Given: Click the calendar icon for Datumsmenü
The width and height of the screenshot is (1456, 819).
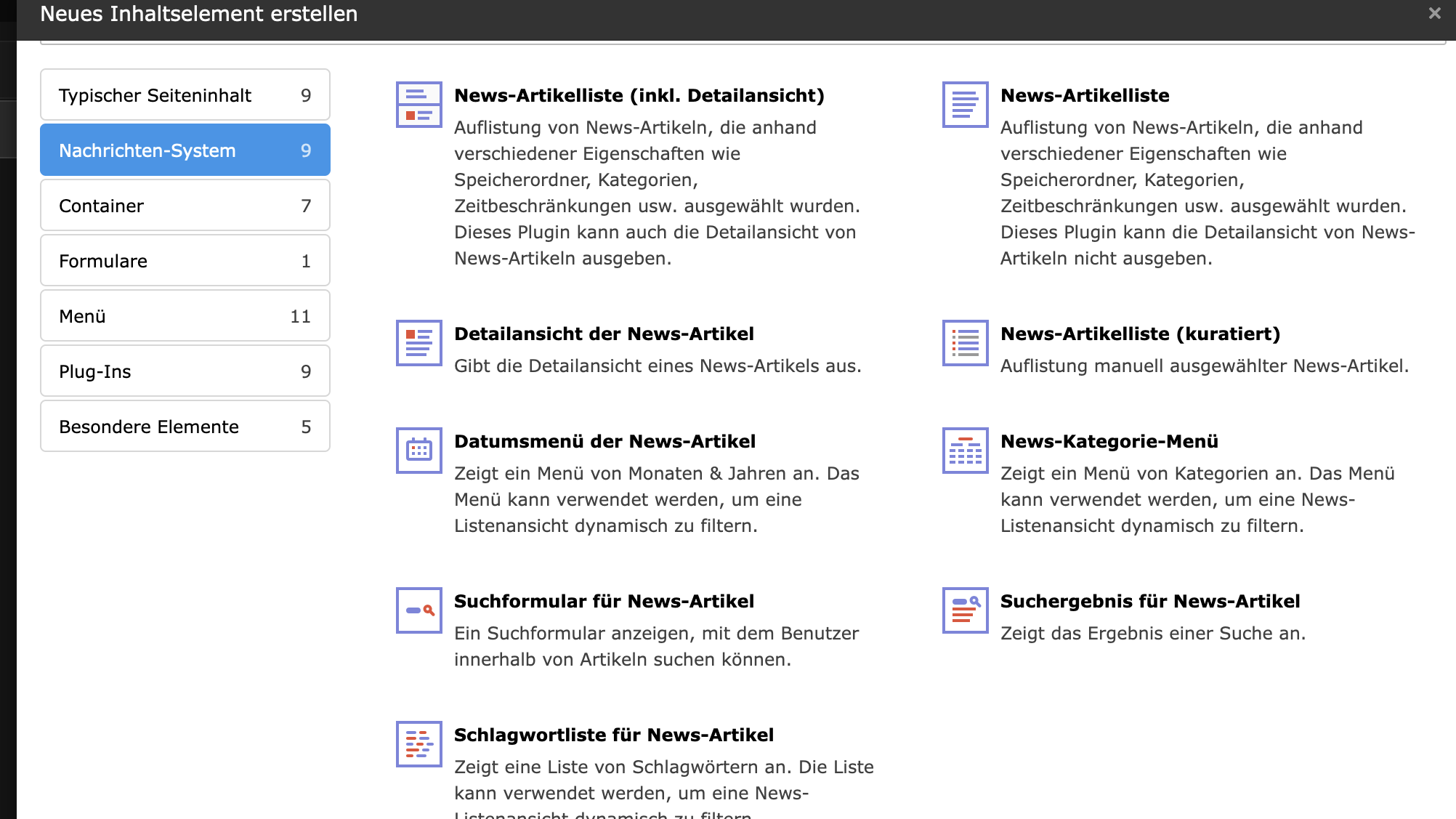Looking at the screenshot, I should coord(419,451).
